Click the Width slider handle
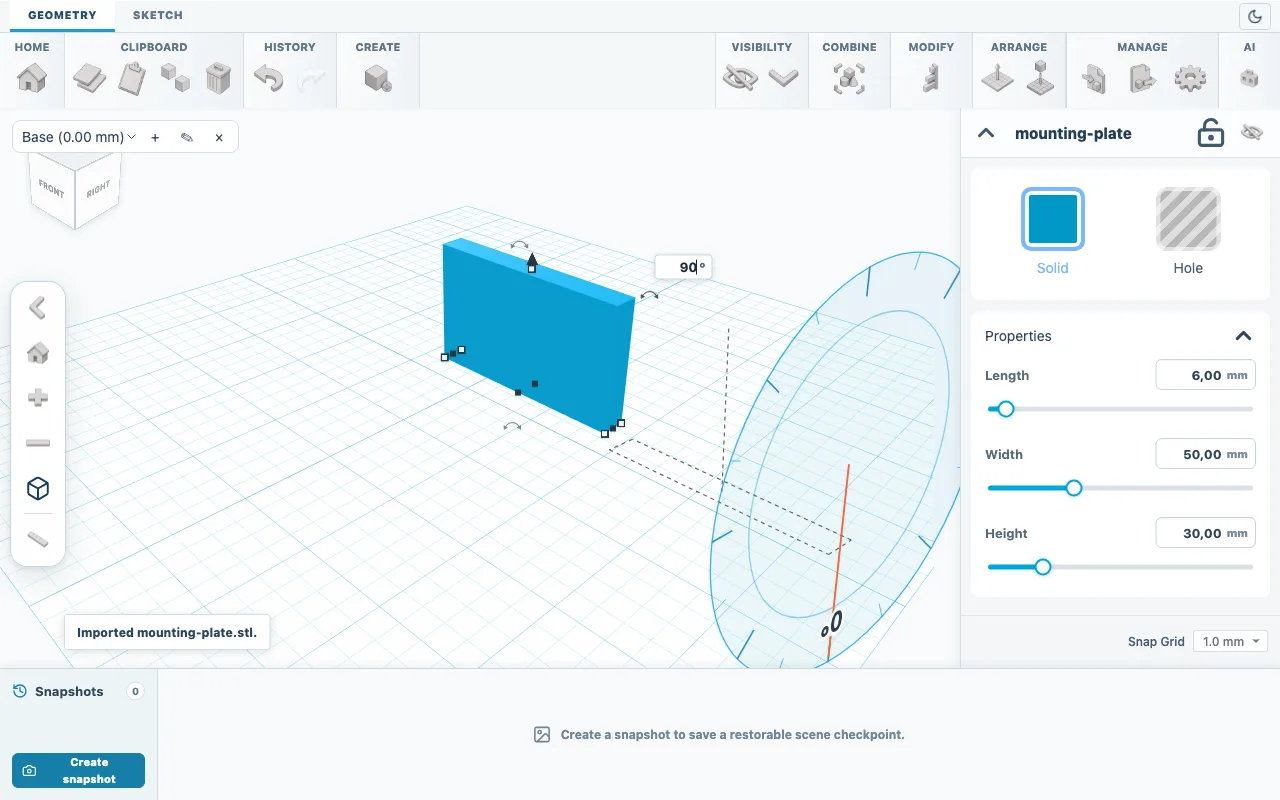The width and height of the screenshot is (1280, 800). coord(1074,488)
